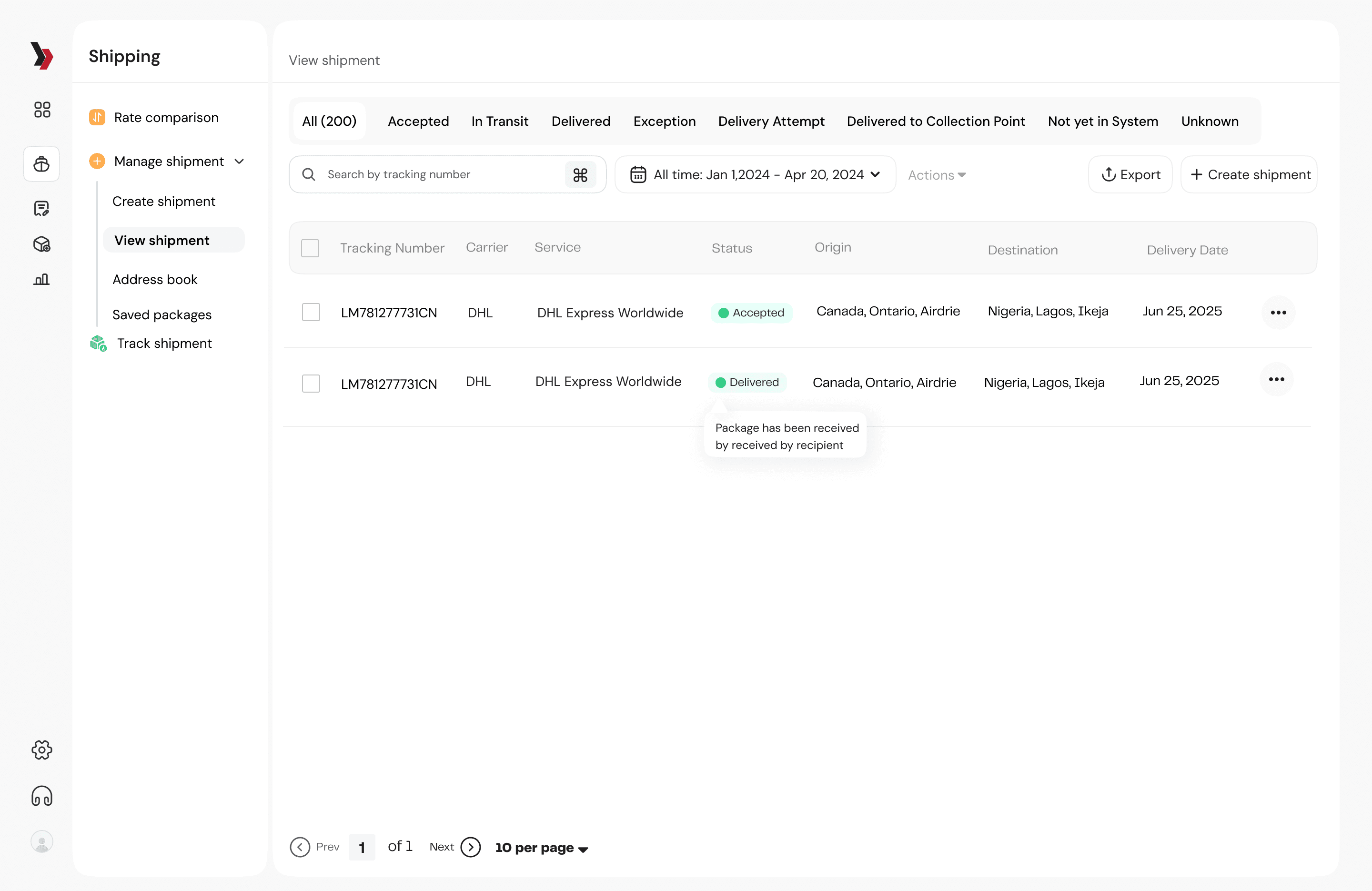Expand the Actions dropdown
1372x891 pixels.
(936, 175)
